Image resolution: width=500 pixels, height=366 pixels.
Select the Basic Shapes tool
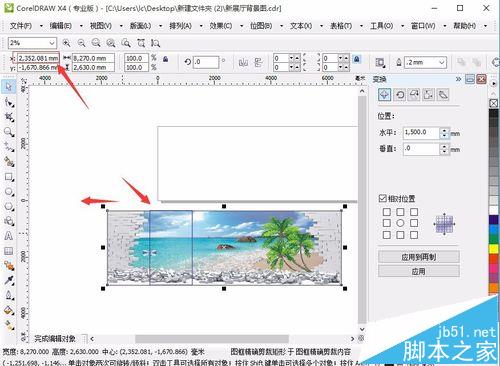[9, 221]
